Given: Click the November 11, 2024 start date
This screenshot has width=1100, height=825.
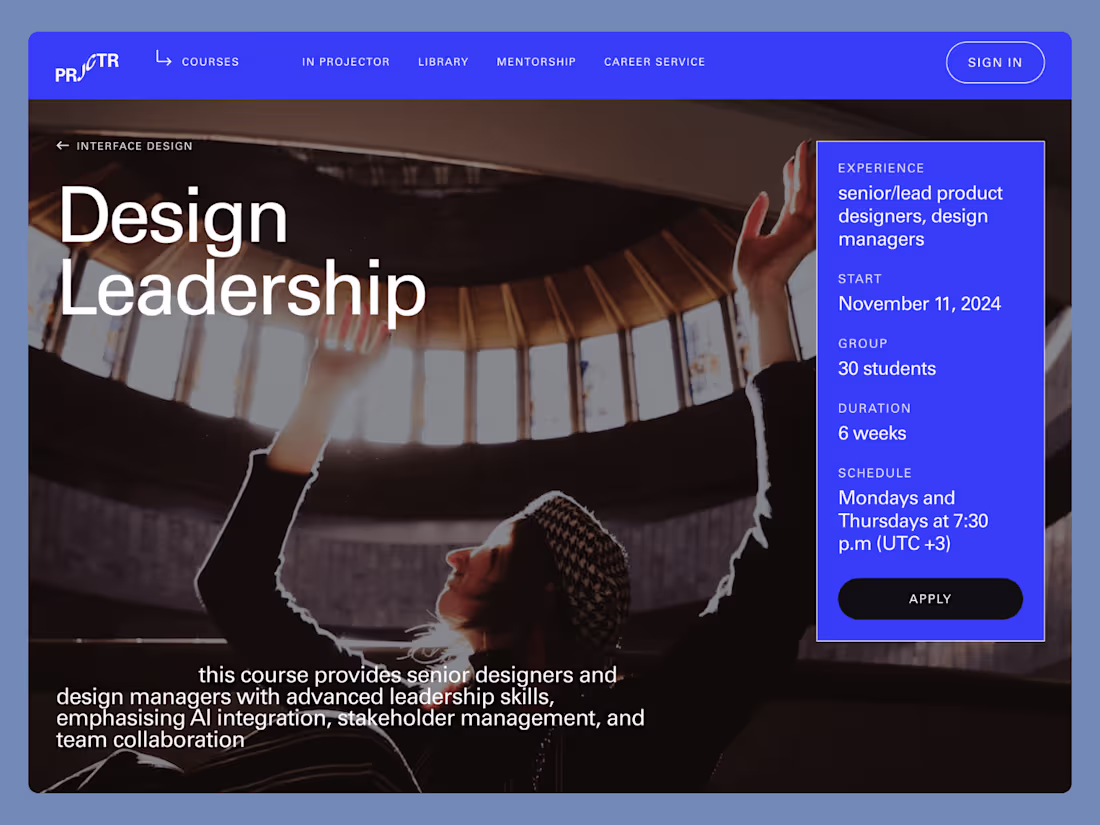Looking at the screenshot, I should click(x=919, y=303).
